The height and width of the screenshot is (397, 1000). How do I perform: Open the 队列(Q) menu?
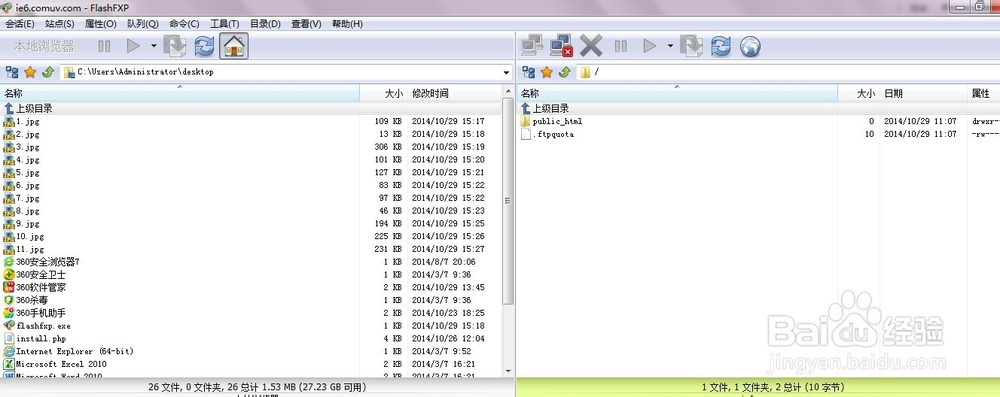click(x=142, y=24)
